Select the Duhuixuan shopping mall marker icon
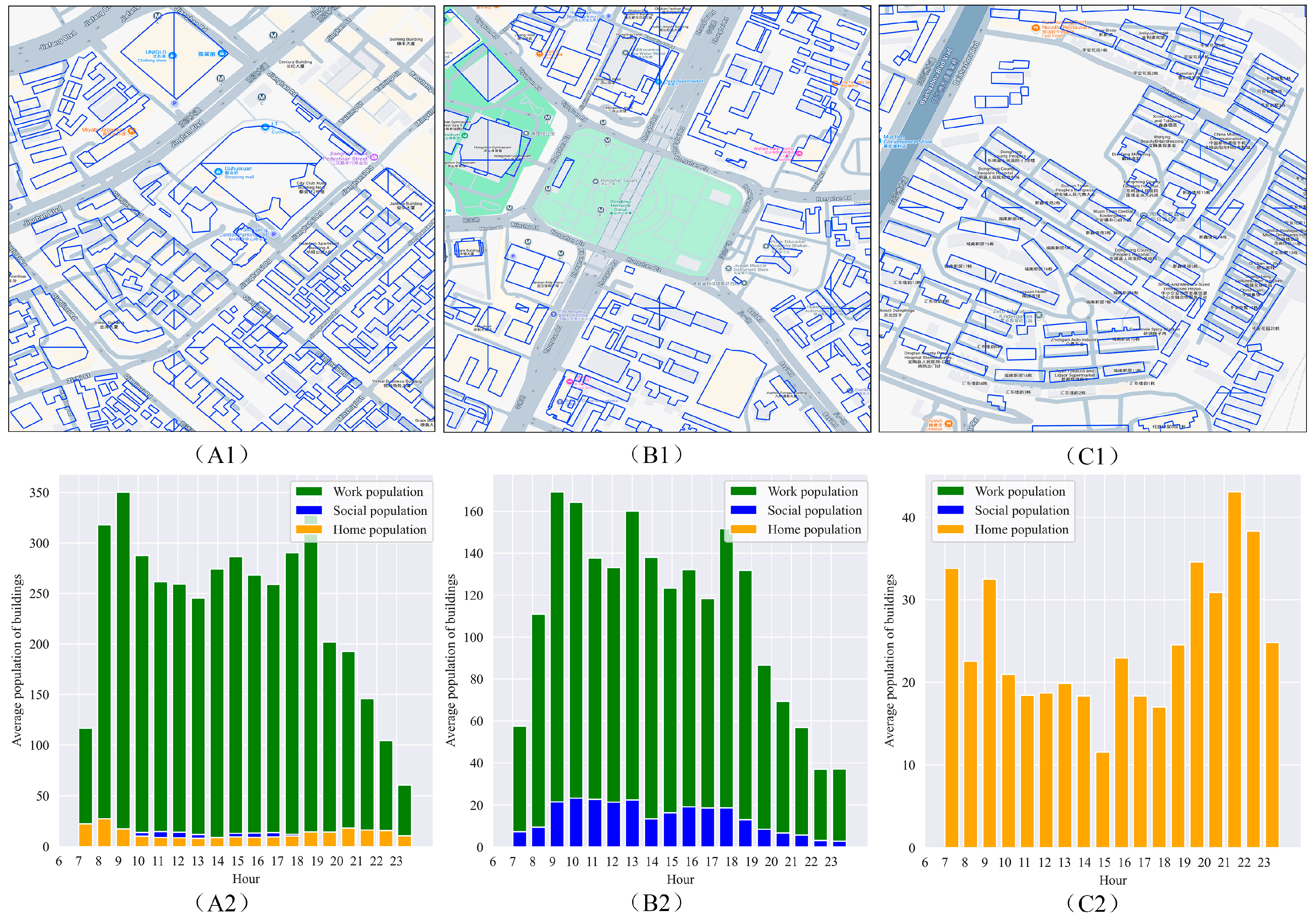The image size is (1316, 922). 218,171
